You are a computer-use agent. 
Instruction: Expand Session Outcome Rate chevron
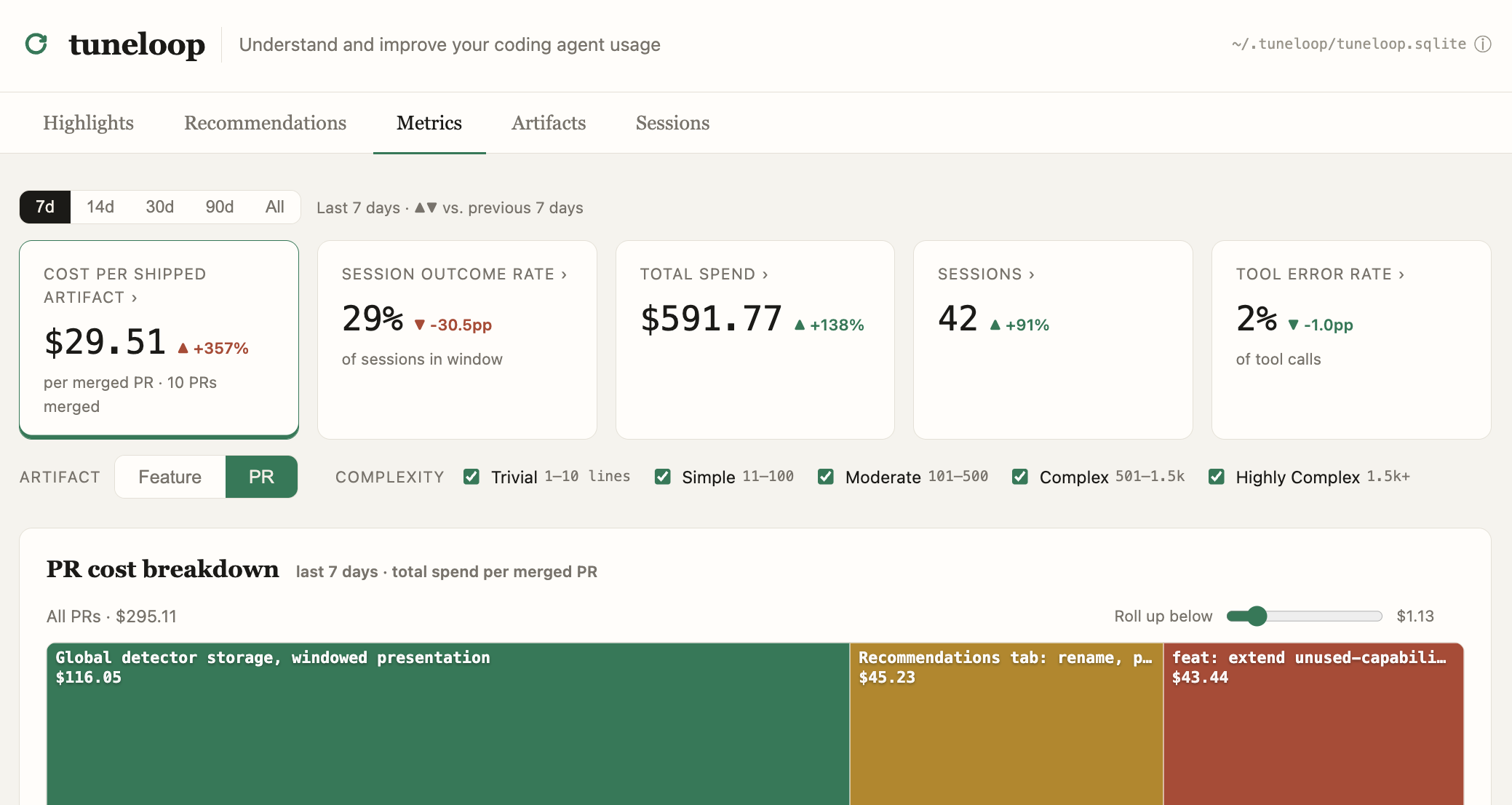[x=564, y=274]
